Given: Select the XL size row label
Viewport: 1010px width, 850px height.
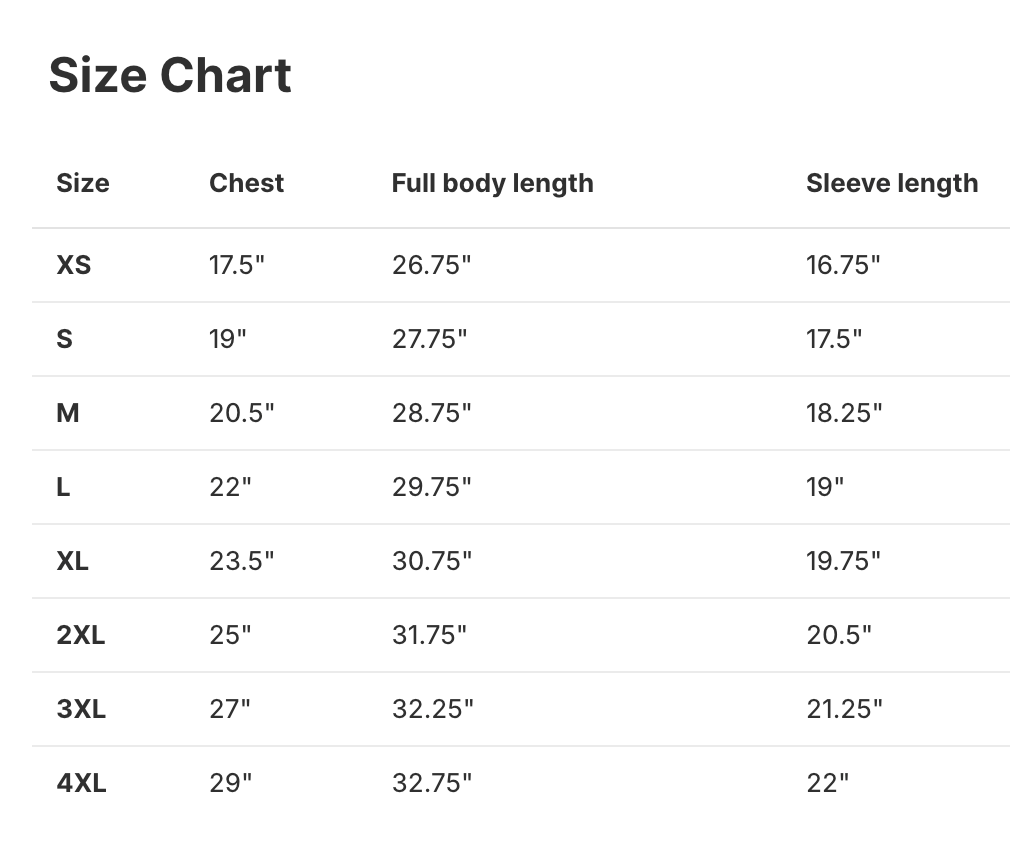Looking at the screenshot, I should point(73,561).
